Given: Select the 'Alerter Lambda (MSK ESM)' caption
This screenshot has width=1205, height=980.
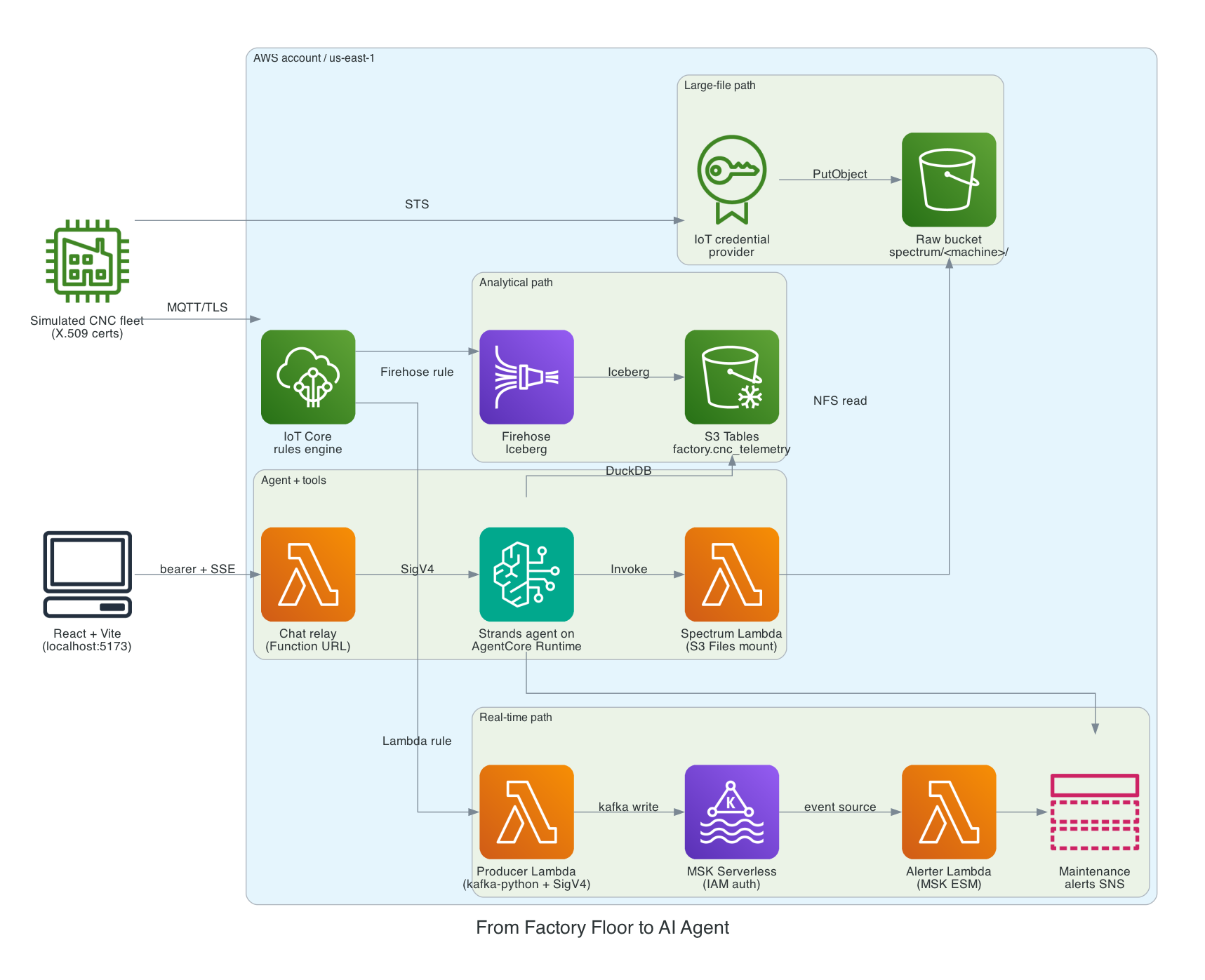Looking at the screenshot, I should click(x=949, y=878).
